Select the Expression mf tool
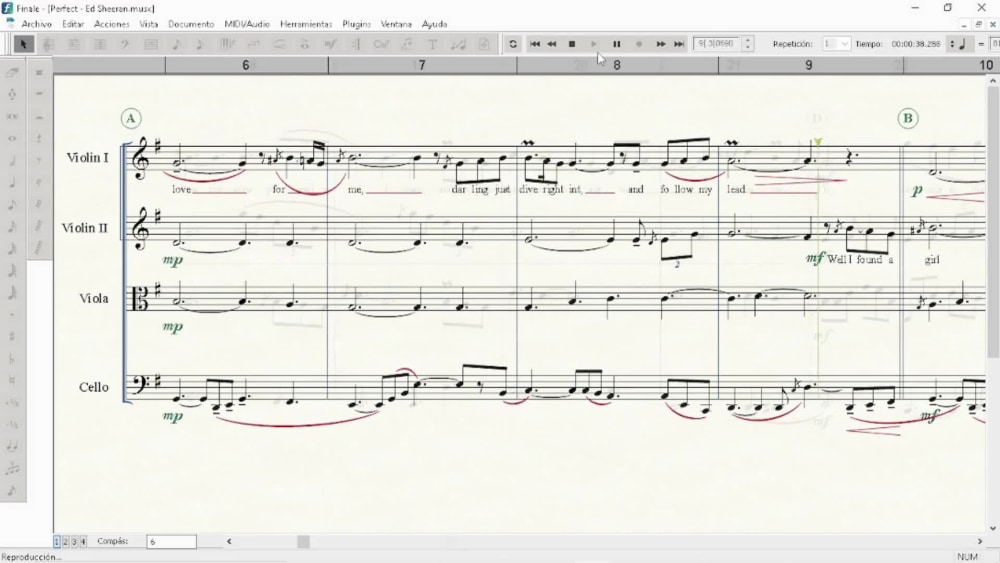Image resolution: width=1000 pixels, height=563 pixels. (x=330, y=44)
